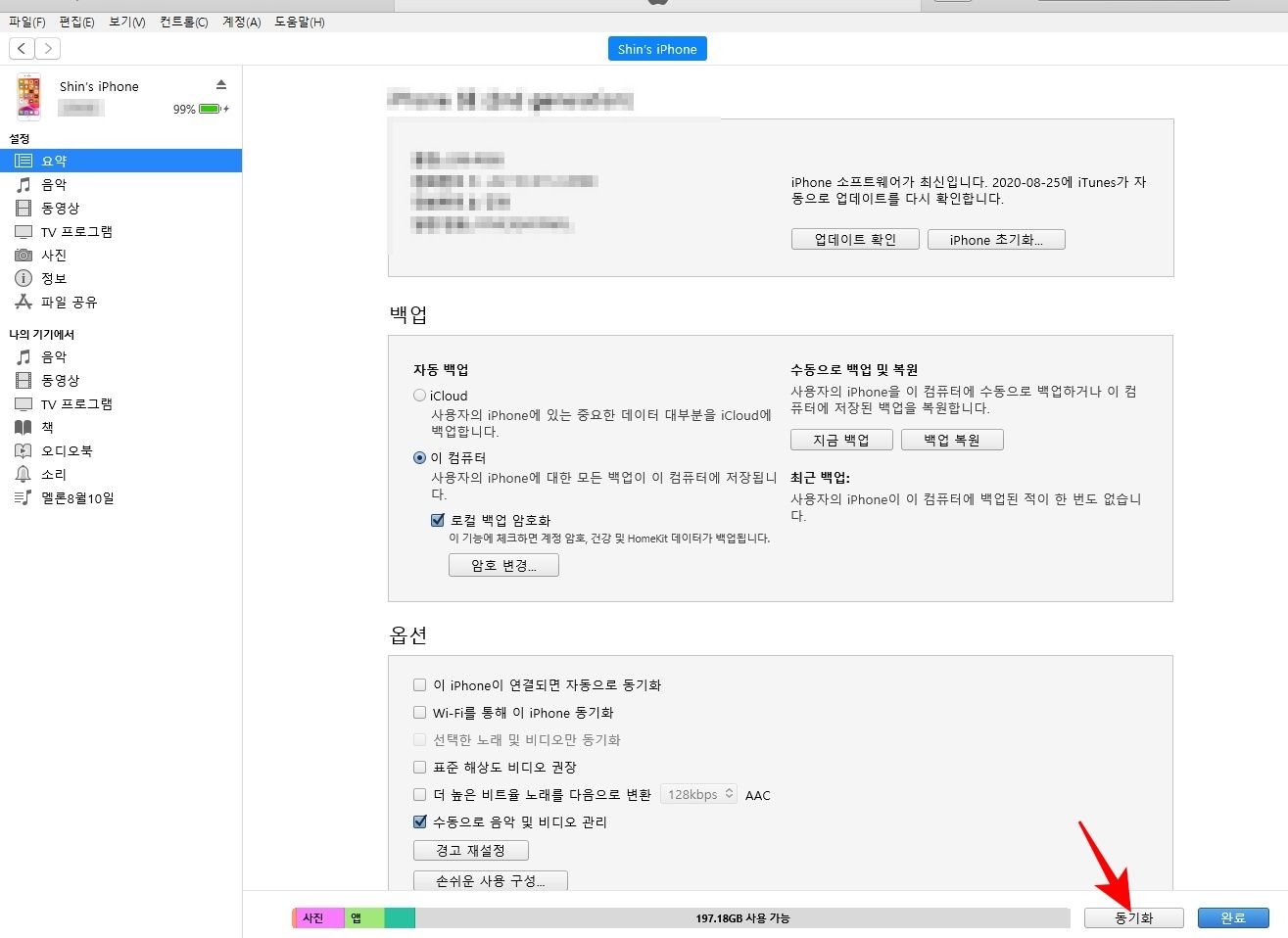
Task: Open the 음악 icon under 나의 기기에서
Action: [x=24, y=356]
